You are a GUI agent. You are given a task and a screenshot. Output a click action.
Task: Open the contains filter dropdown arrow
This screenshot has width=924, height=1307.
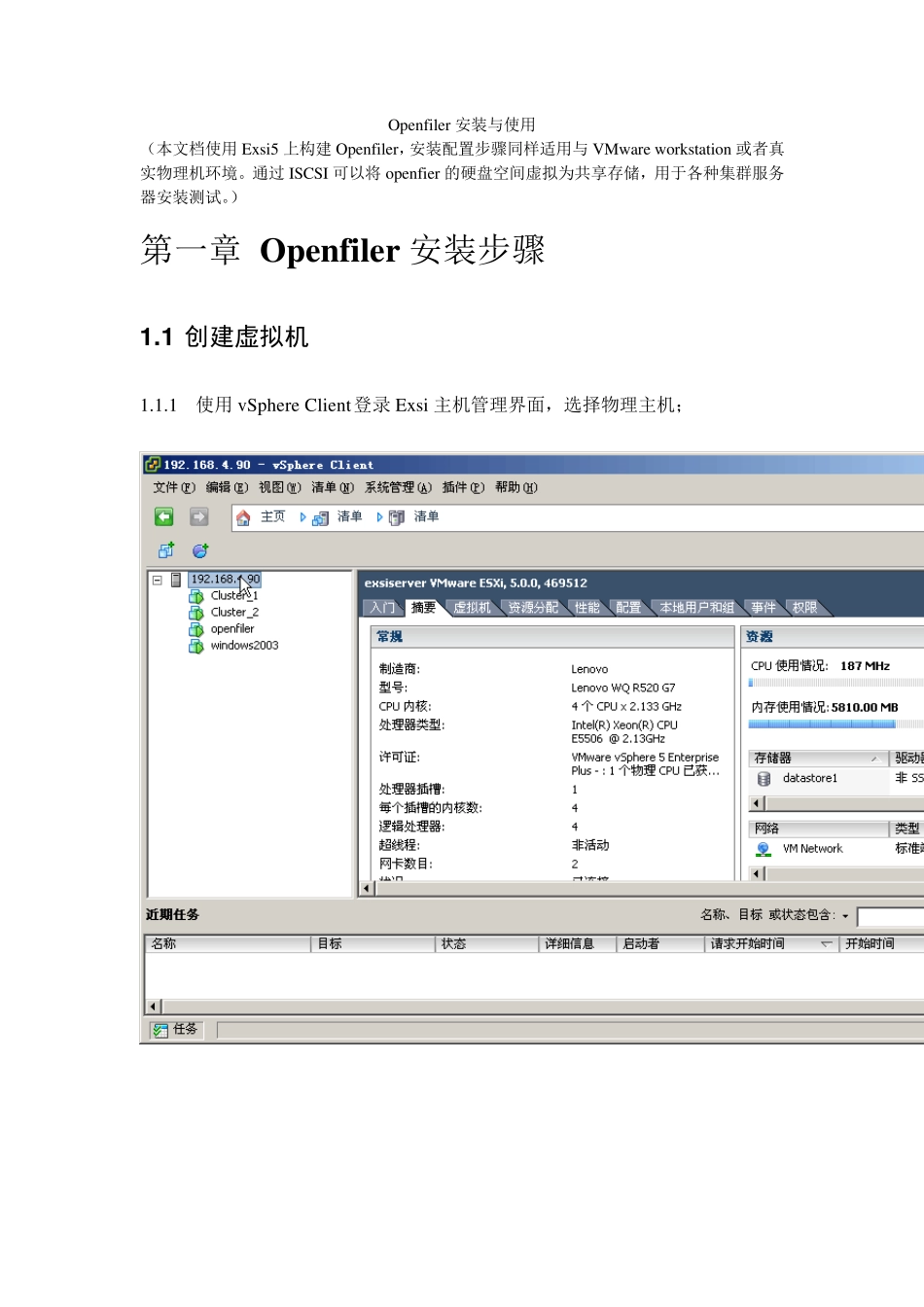pos(845,916)
